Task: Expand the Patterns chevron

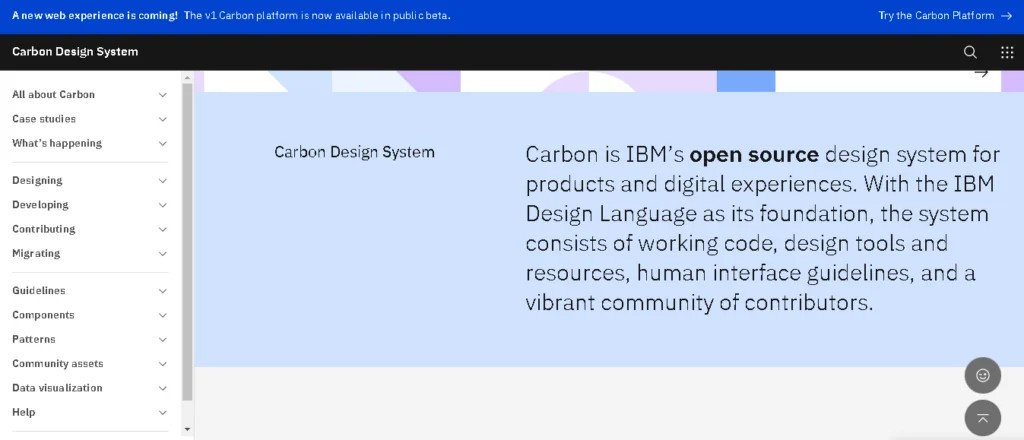Action: (x=163, y=339)
